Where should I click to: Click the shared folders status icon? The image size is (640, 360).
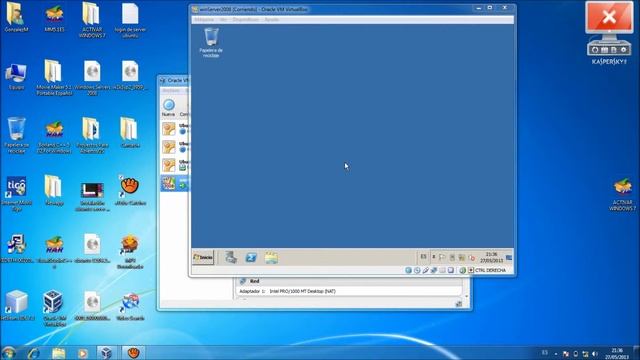442,270
